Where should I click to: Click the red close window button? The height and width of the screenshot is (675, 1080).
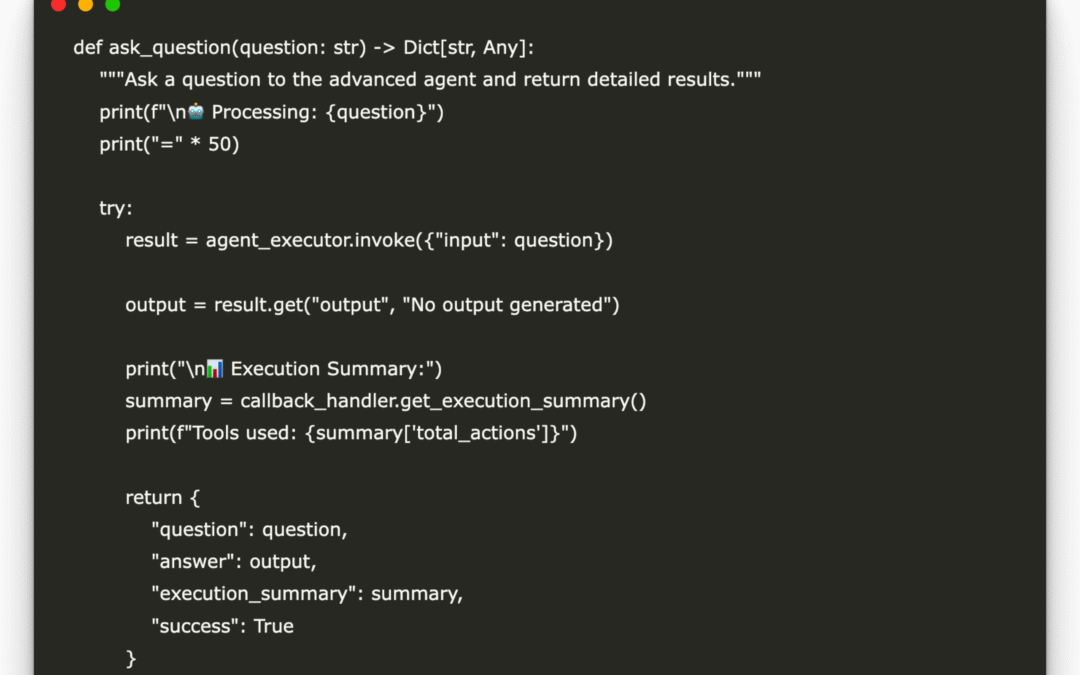click(x=58, y=5)
